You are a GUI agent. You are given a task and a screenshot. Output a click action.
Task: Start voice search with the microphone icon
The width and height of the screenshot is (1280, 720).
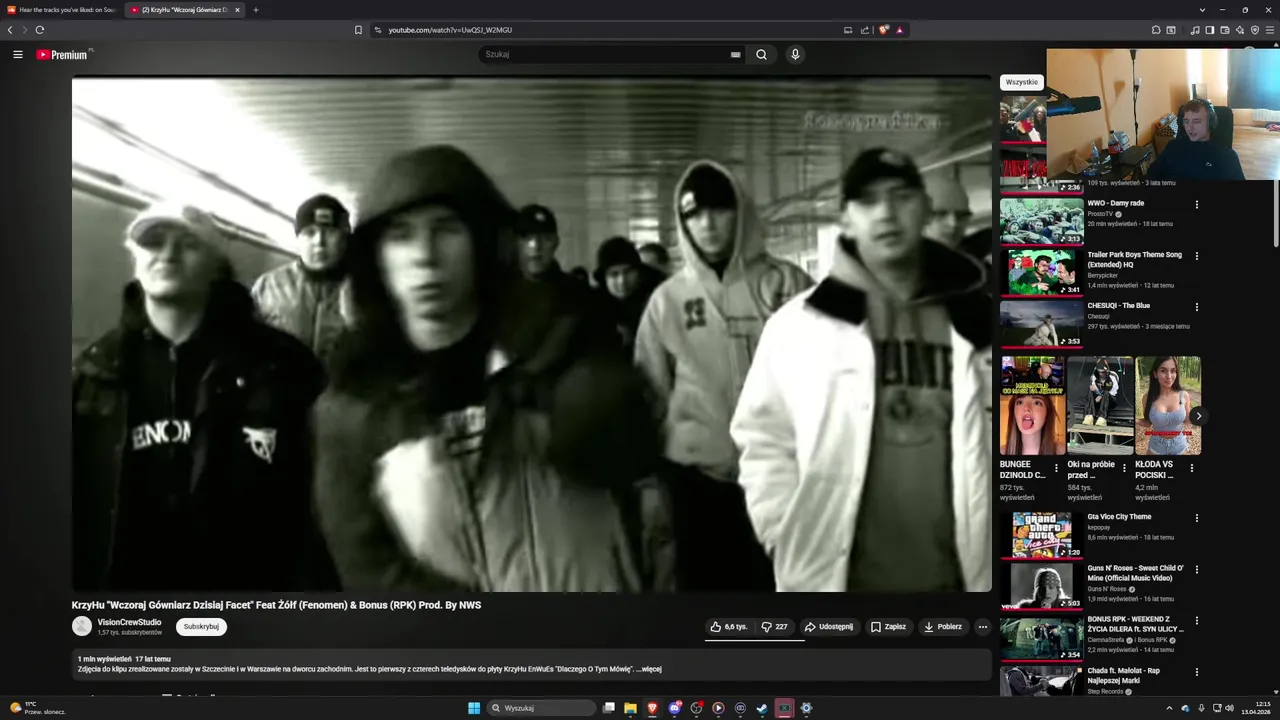(x=795, y=55)
